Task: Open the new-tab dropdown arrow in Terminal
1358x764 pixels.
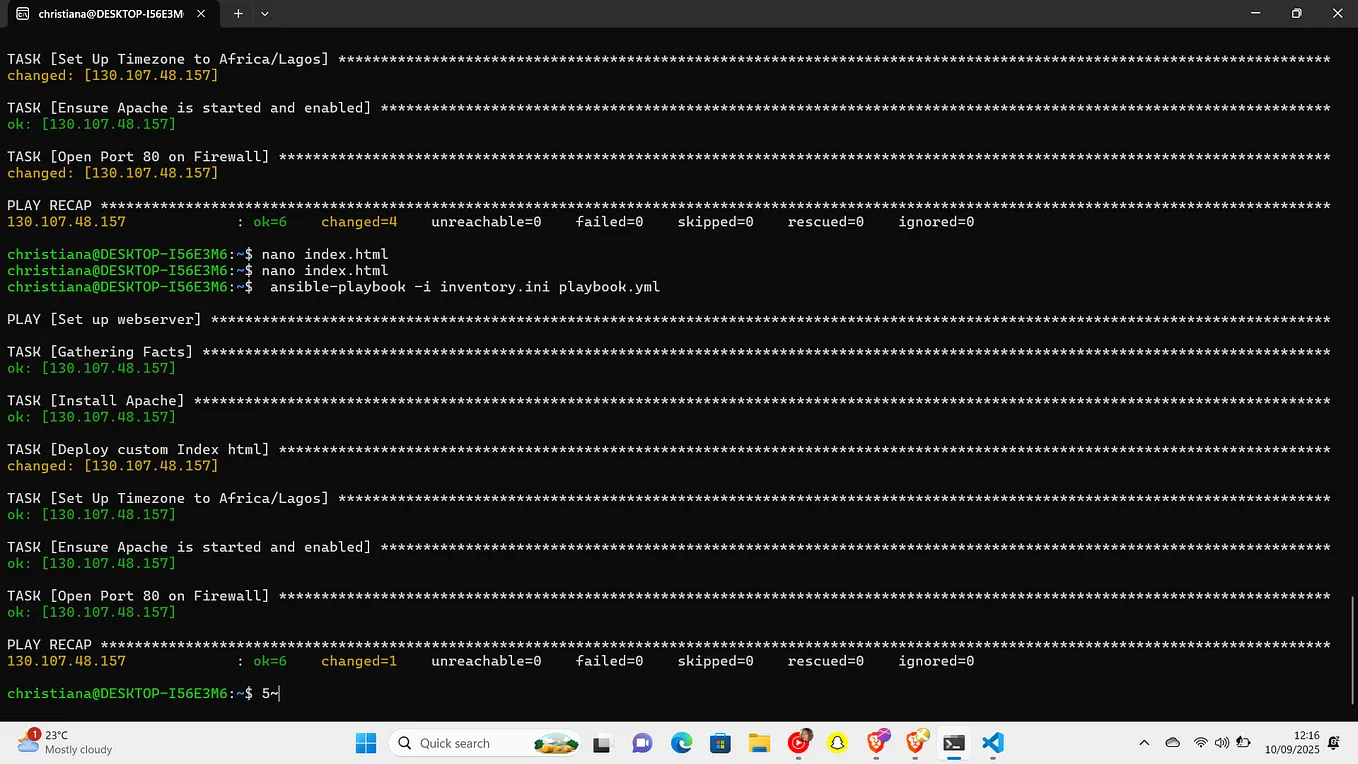Action: [263, 14]
